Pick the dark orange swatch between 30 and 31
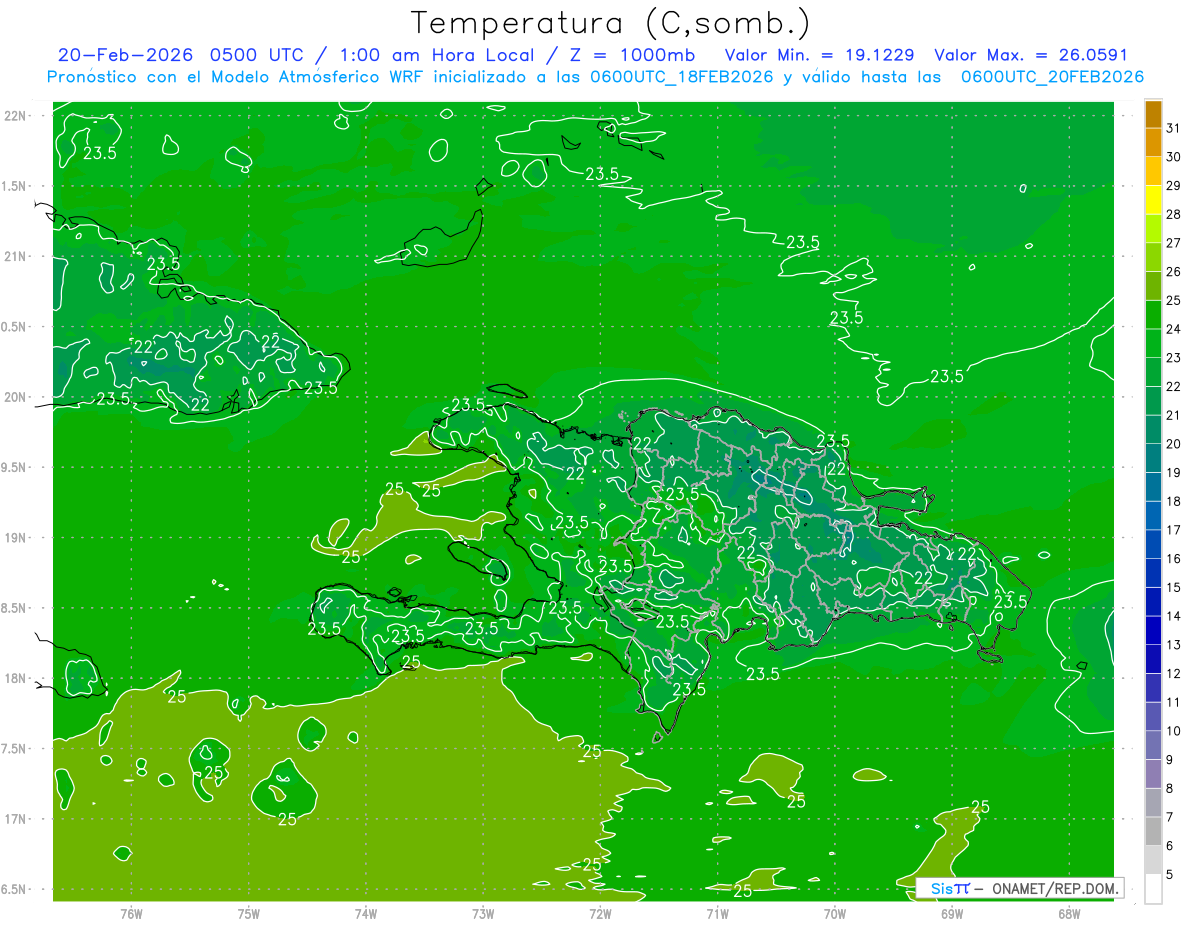The height and width of the screenshot is (927, 1200). tap(1153, 142)
